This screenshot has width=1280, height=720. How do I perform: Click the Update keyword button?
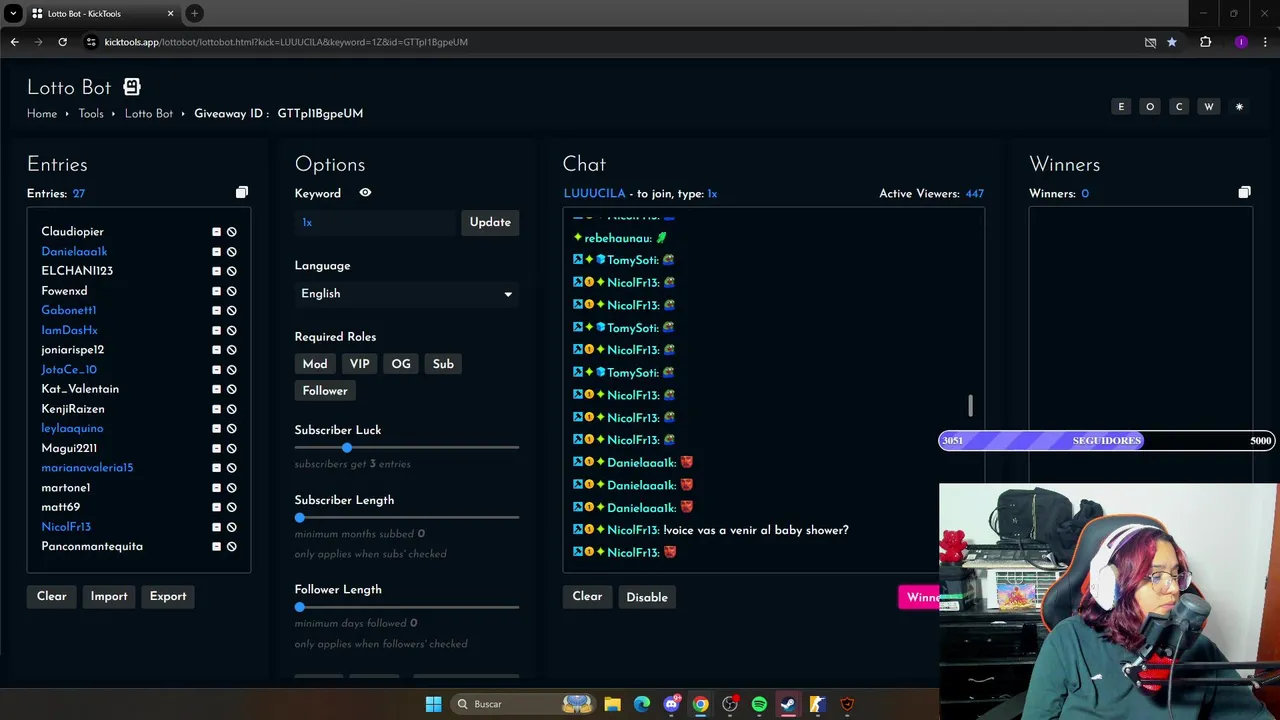[490, 222]
